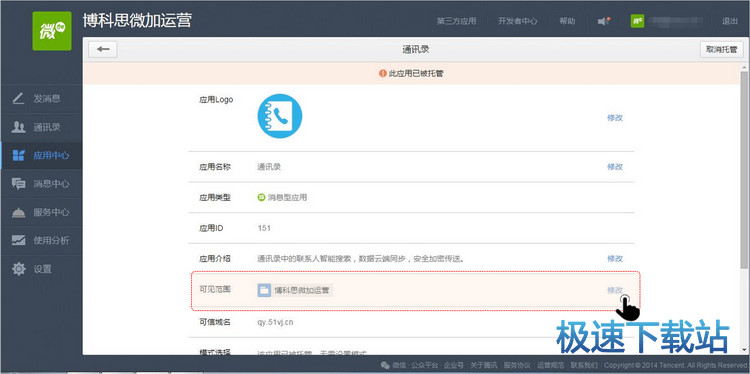
Task: Click the 应用介绍 description text
Action: coord(362,259)
